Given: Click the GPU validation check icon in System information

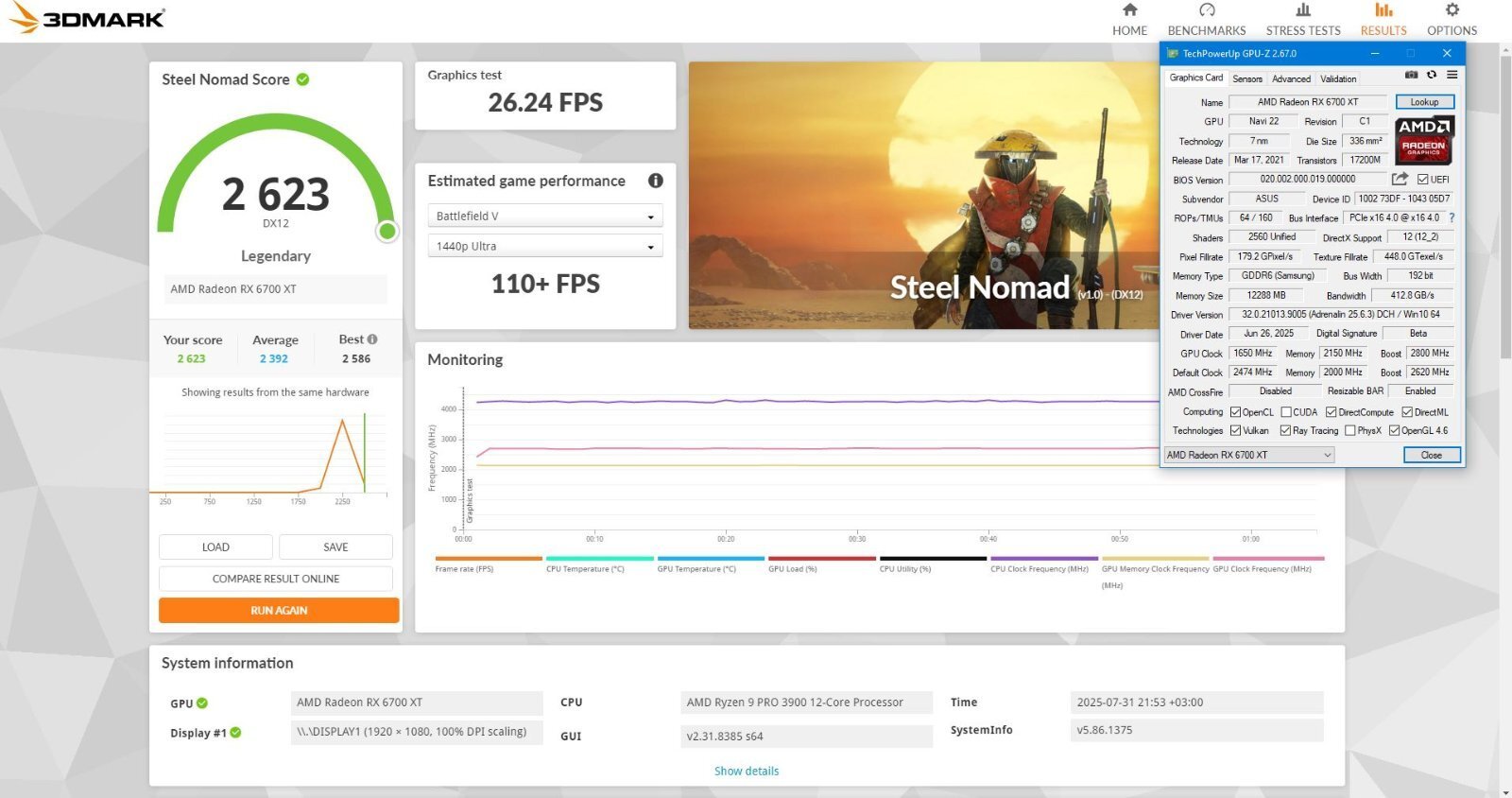Looking at the screenshot, I should click(202, 703).
